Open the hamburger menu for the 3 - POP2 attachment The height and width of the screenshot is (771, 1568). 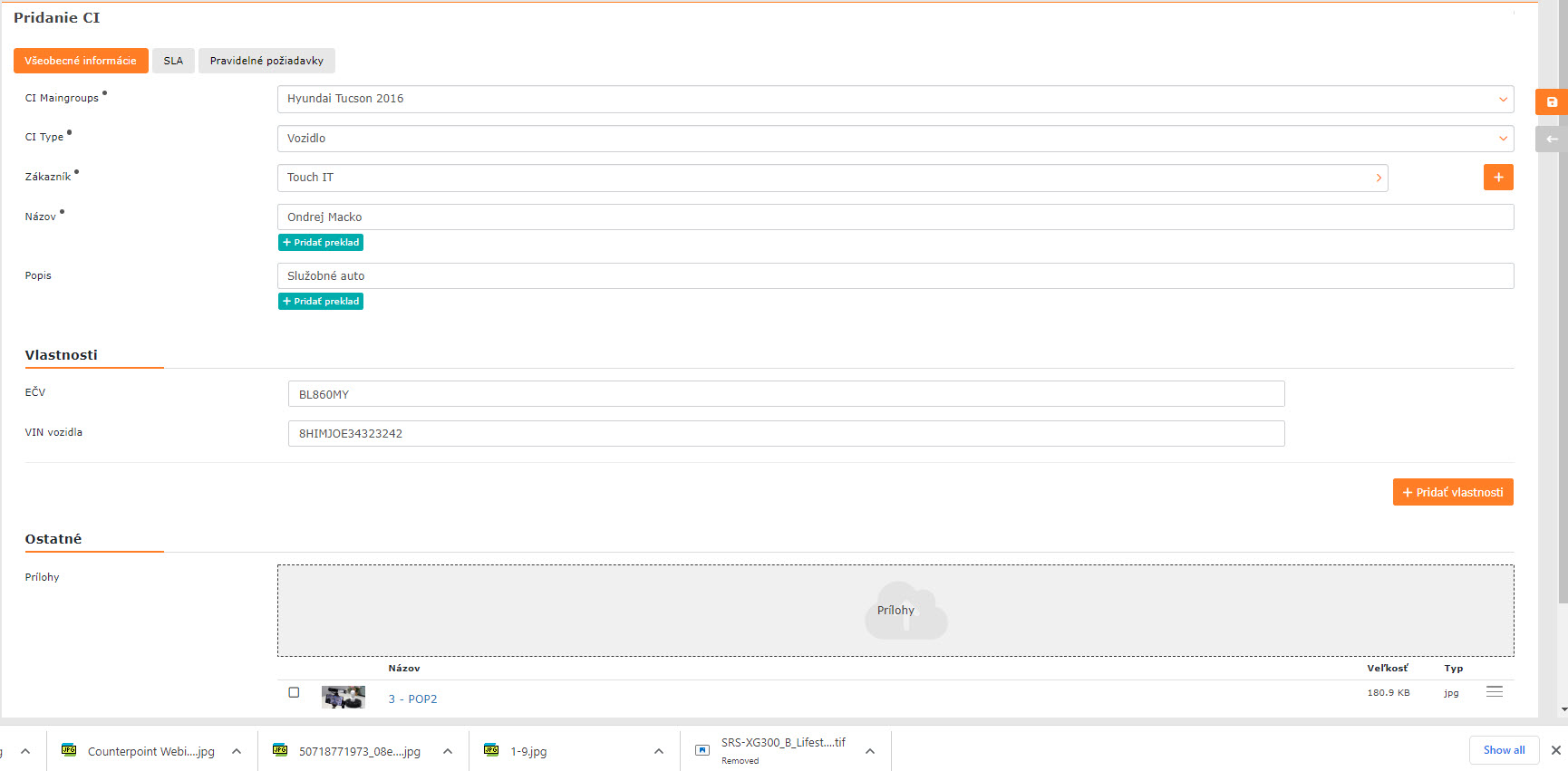coord(1494,692)
